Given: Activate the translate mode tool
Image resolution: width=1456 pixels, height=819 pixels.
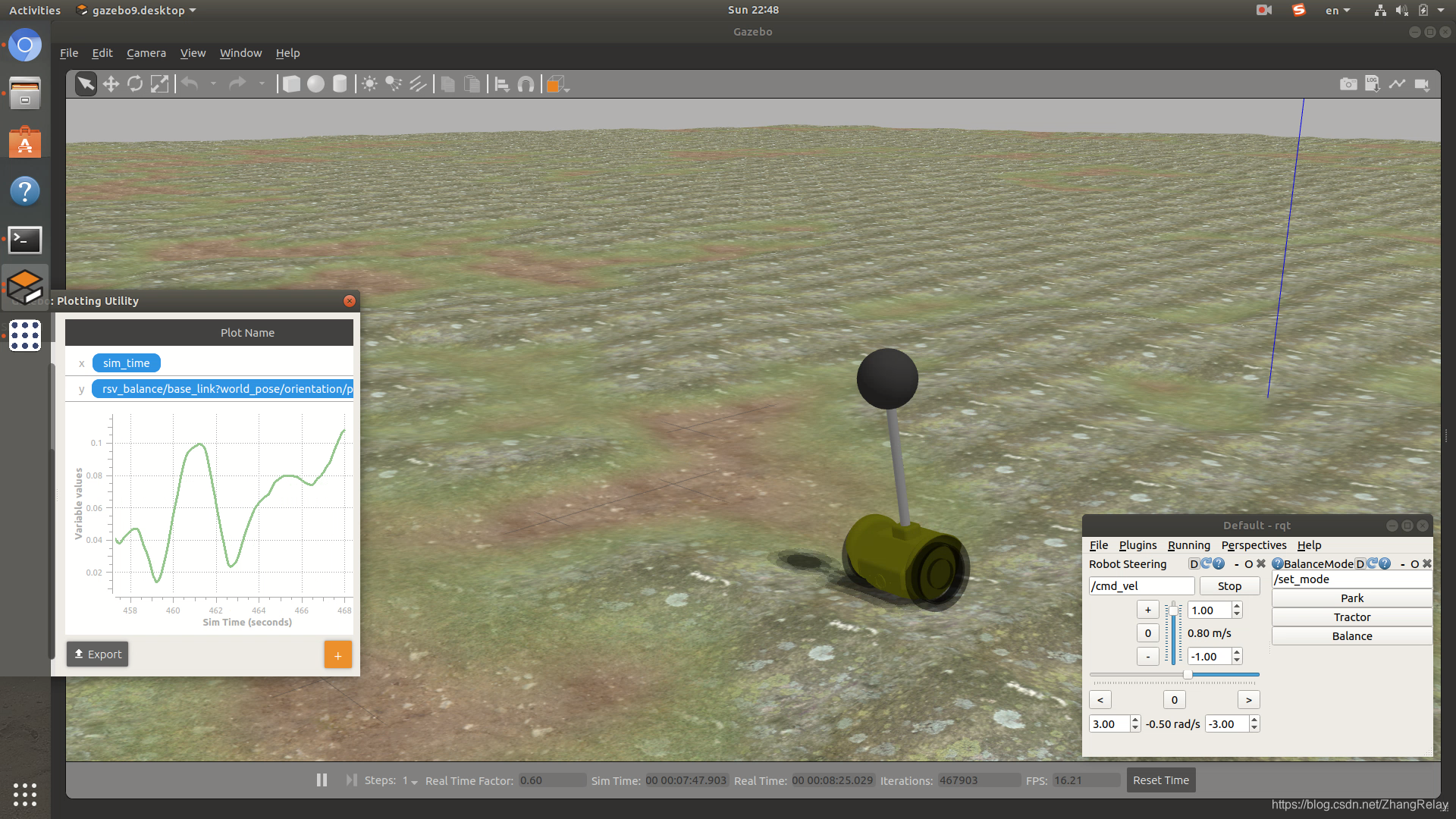Looking at the screenshot, I should [x=111, y=84].
